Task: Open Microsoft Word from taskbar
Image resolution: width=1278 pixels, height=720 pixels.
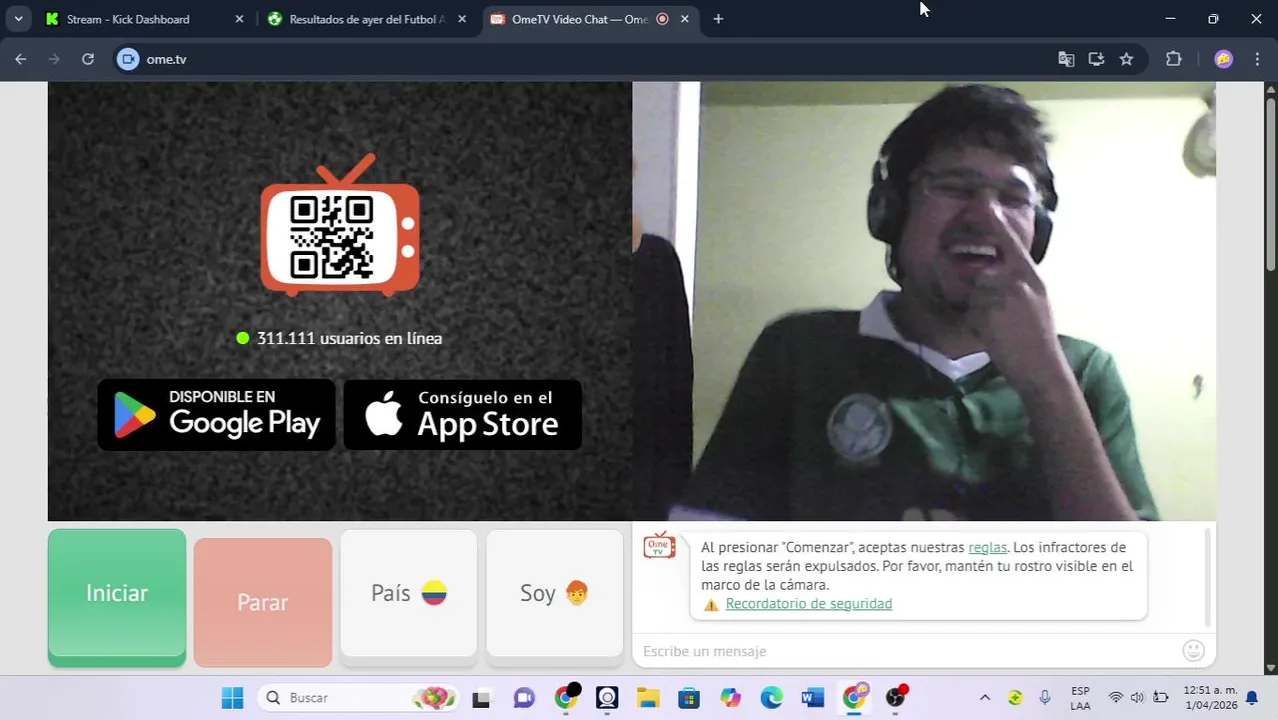Action: [x=812, y=698]
